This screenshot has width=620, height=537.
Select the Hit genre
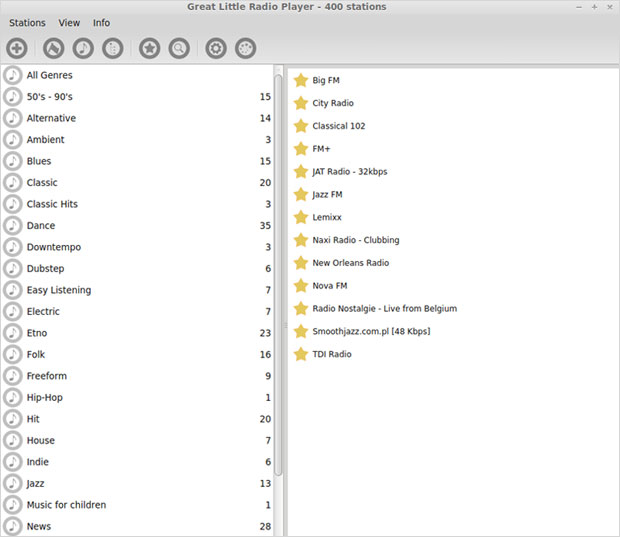[x=137, y=419]
